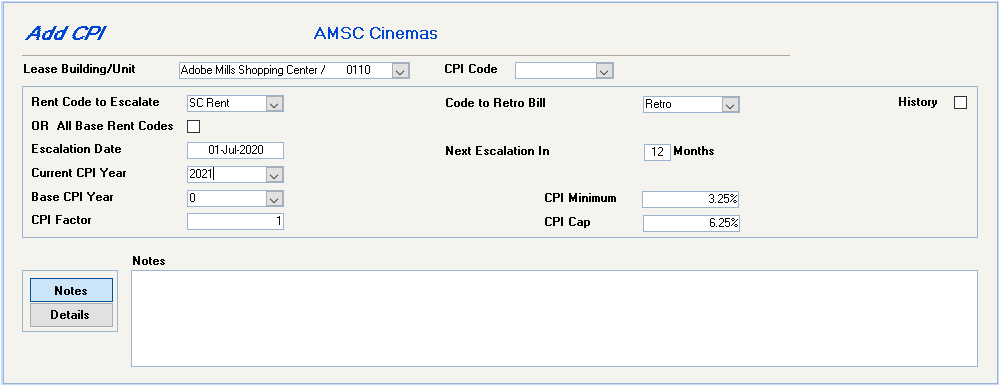This screenshot has height=386, width=1001.
Task: Click the CPI Minimum field showing 3.25%
Action: point(691,199)
